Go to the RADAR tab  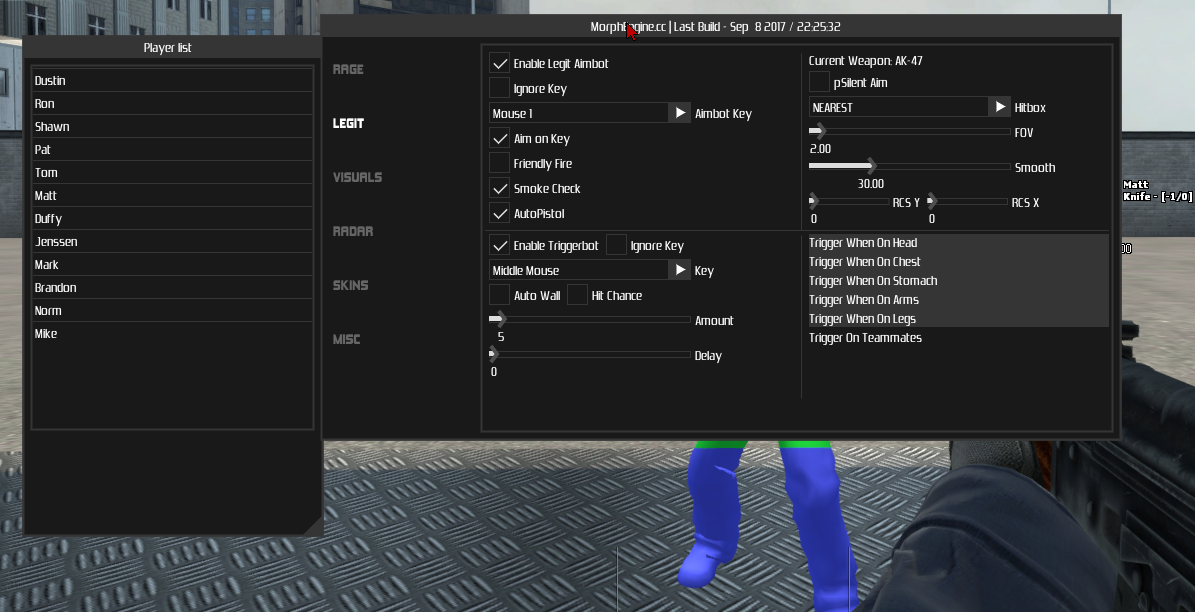pyautogui.click(x=353, y=232)
